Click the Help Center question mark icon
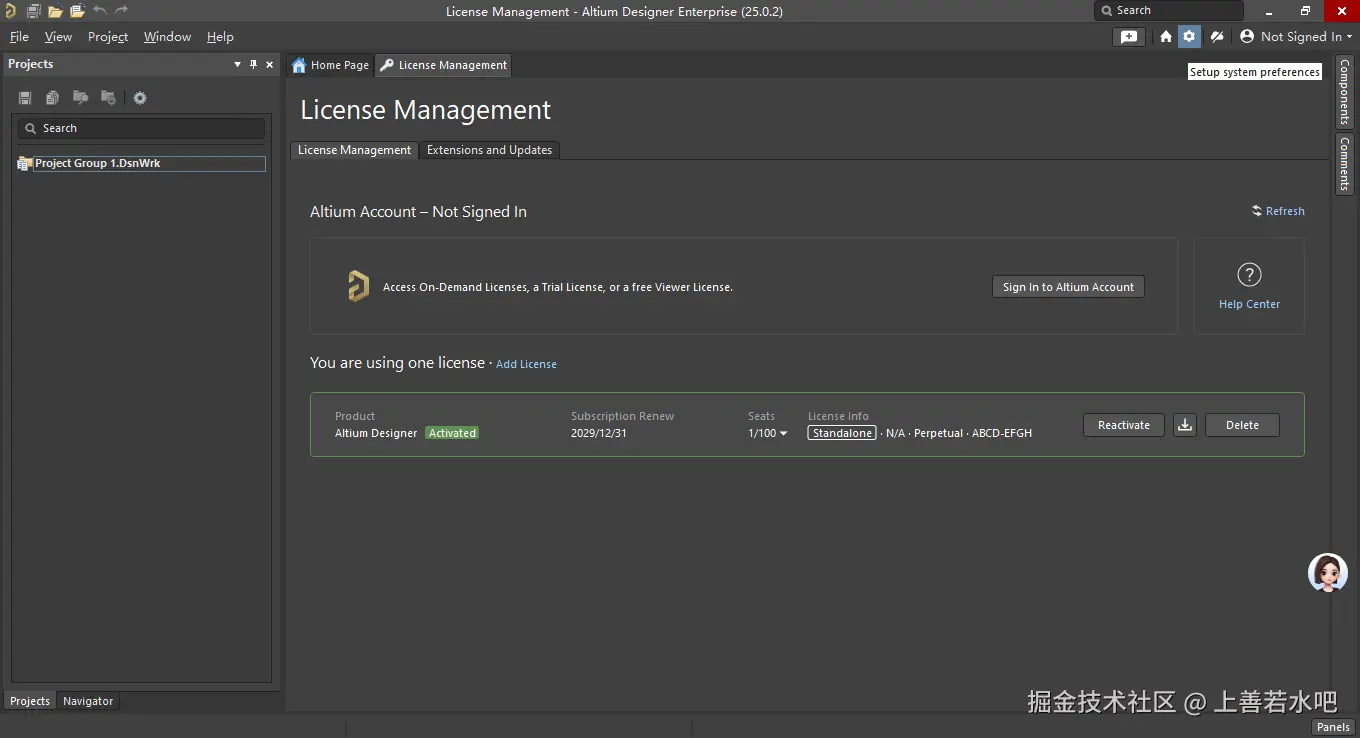The image size is (1360, 738). 1249,275
